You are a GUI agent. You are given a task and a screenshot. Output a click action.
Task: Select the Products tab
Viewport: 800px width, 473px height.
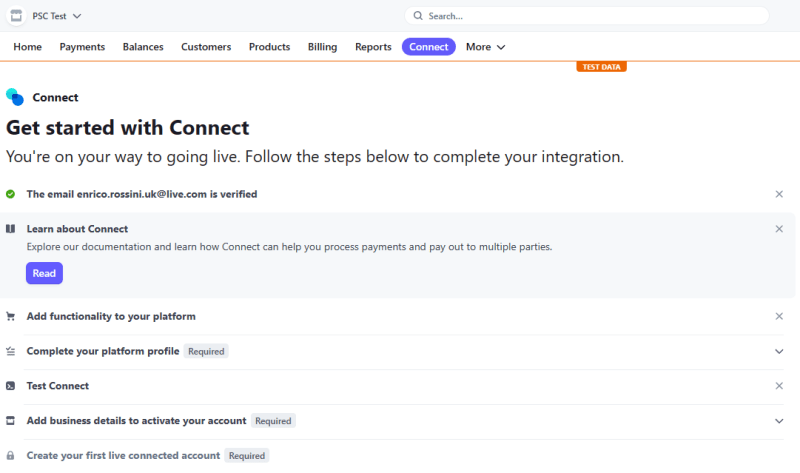(269, 47)
